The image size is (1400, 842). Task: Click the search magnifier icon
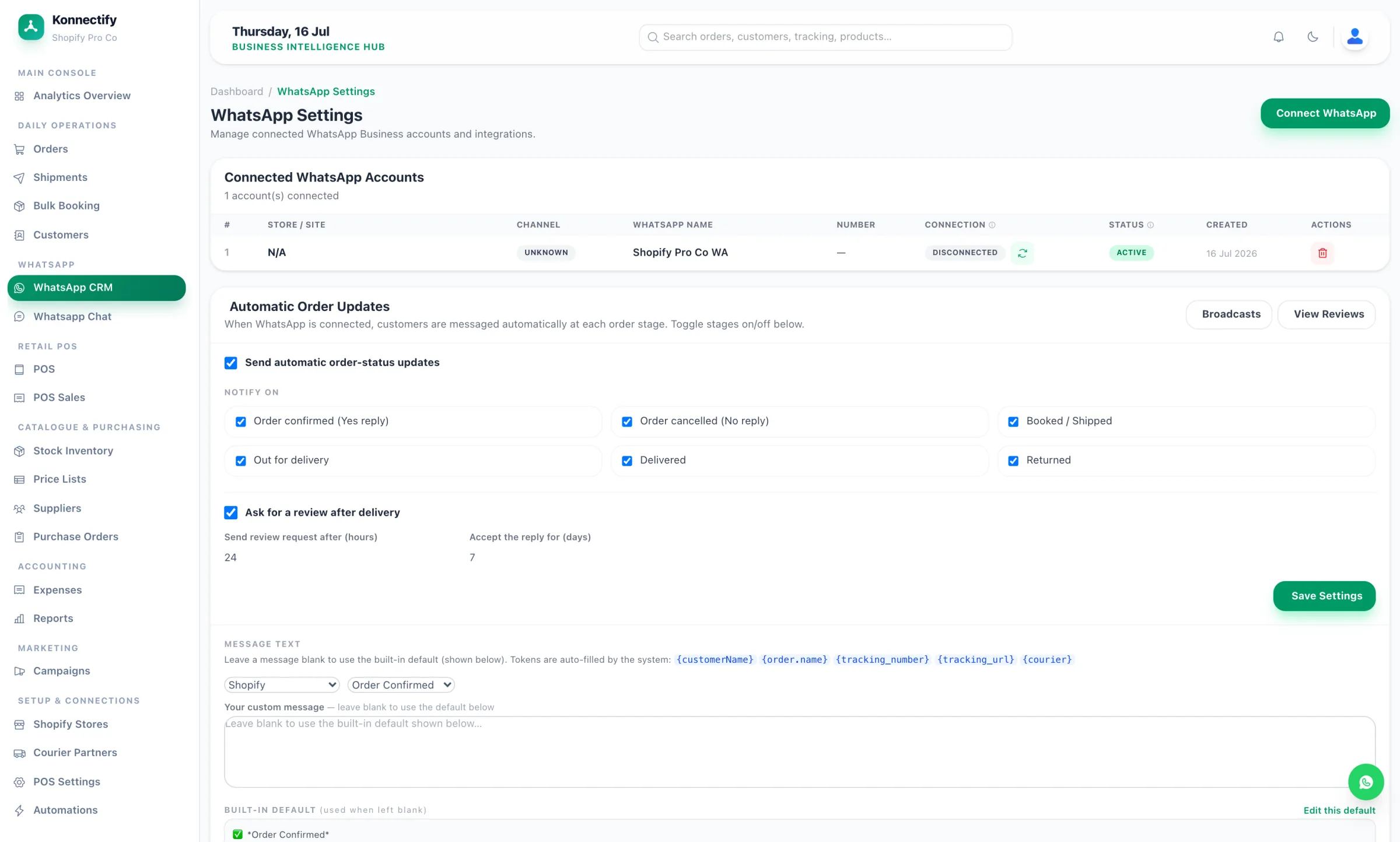(653, 37)
